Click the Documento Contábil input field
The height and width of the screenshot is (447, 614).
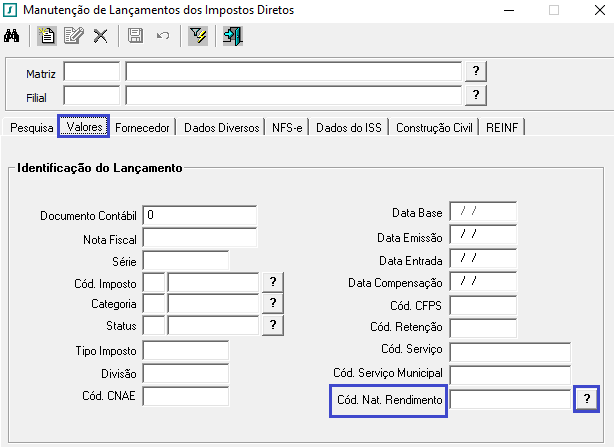coord(200,216)
